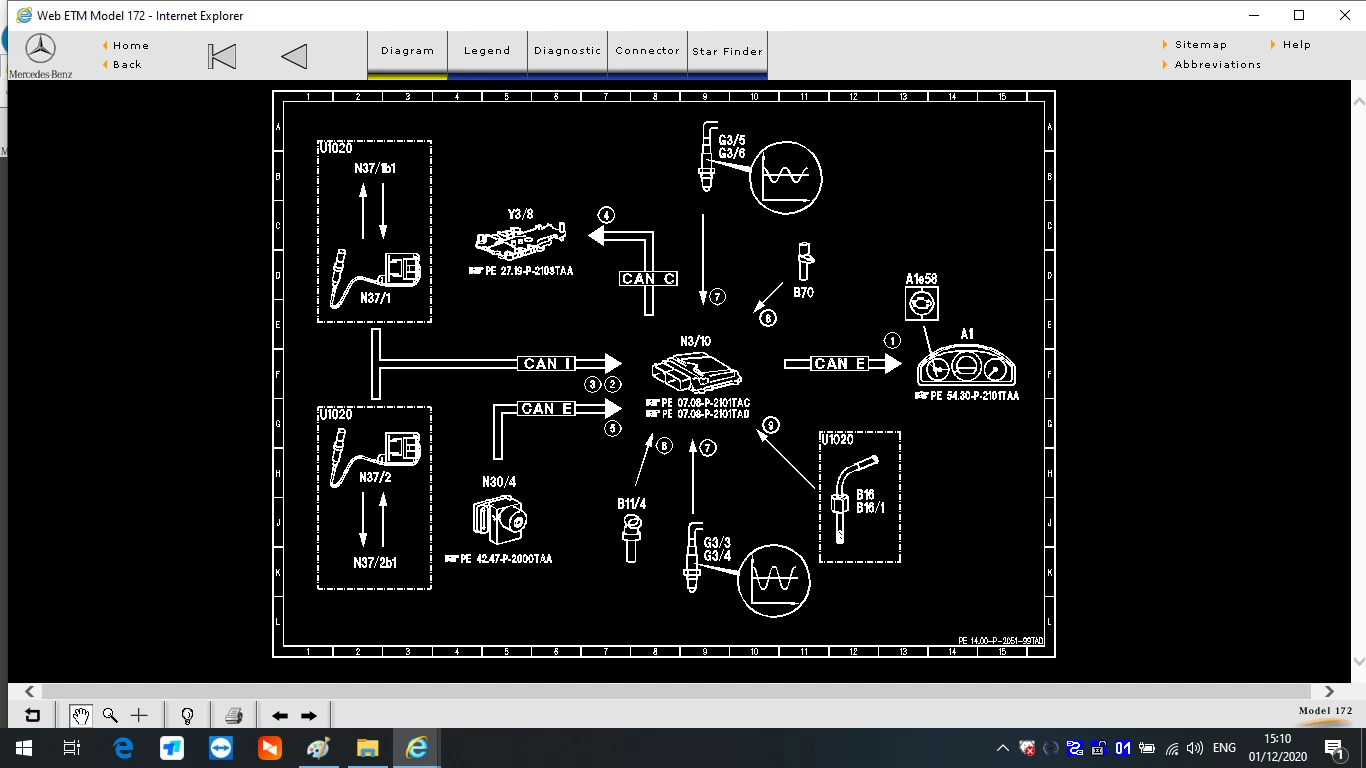The width and height of the screenshot is (1366, 768).
Task: Open the notification center icon
Action: pos(1333,748)
